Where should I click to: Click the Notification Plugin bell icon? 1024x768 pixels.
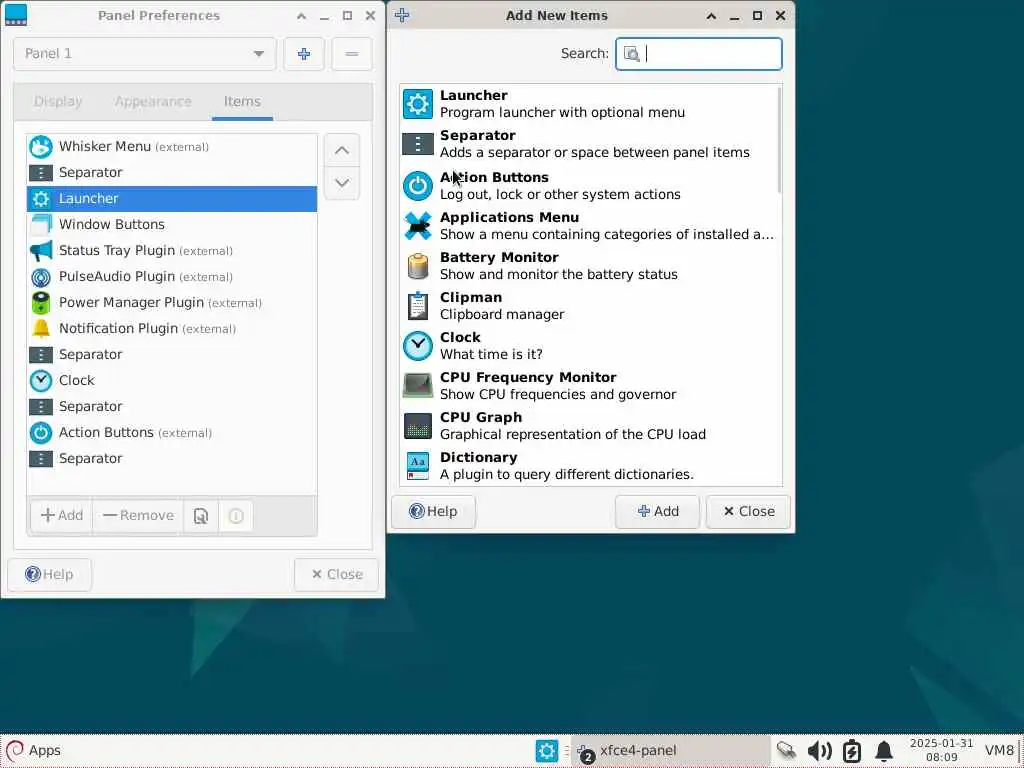(x=40, y=328)
